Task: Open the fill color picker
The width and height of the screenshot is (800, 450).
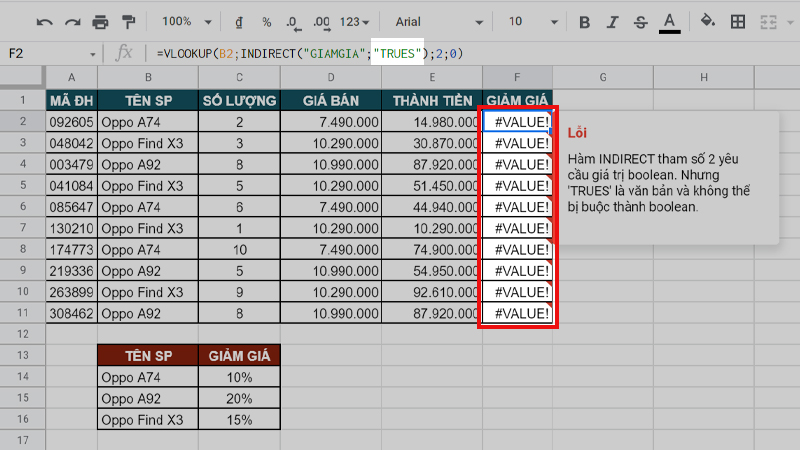Action: coord(707,21)
